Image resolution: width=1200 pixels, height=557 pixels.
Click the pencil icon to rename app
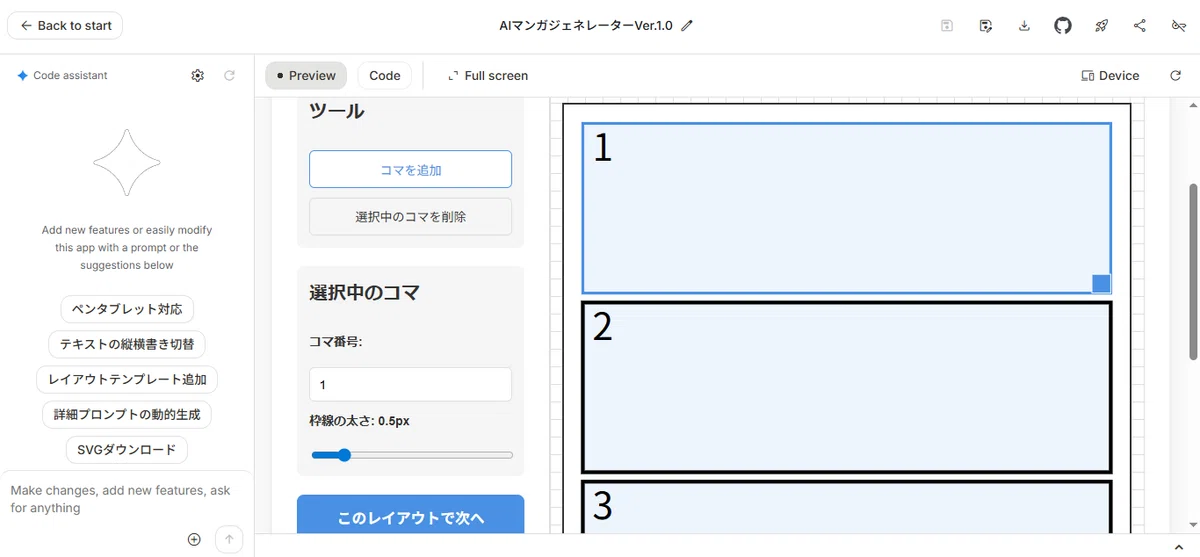(687, 26)
